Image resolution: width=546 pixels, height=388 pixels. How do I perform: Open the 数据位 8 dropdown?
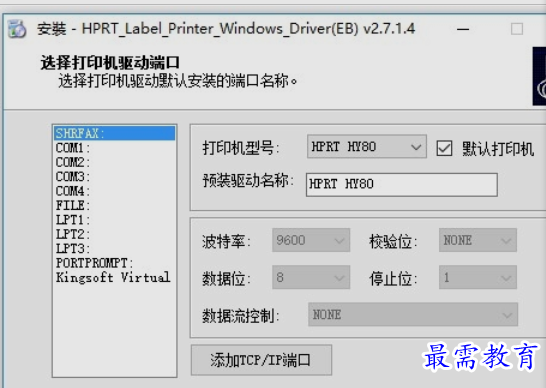pyautogui.click(x=311, y=277)
